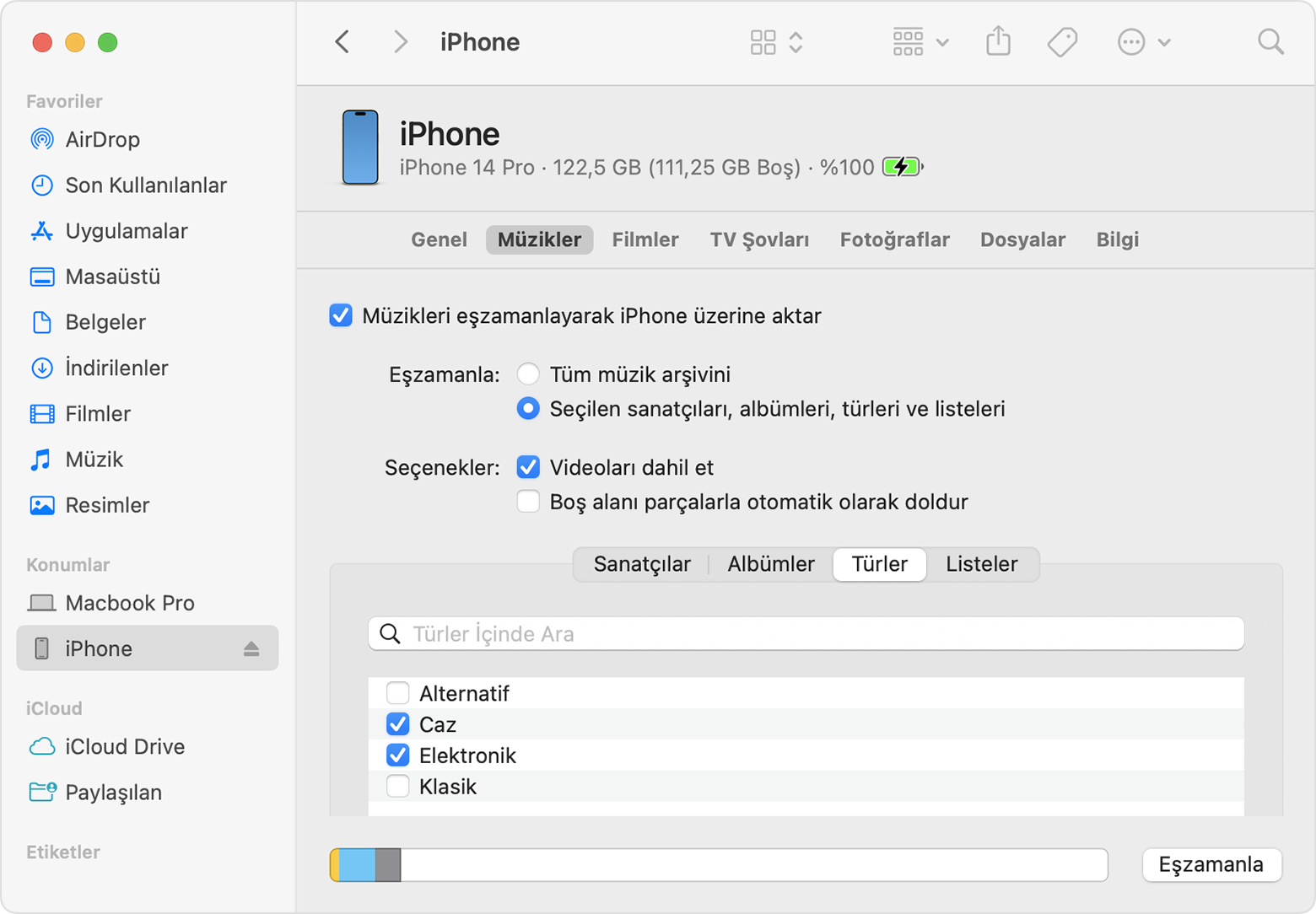Open the search magnifier in toolbar
The image size is (1316, 914).
(1270, 41)
